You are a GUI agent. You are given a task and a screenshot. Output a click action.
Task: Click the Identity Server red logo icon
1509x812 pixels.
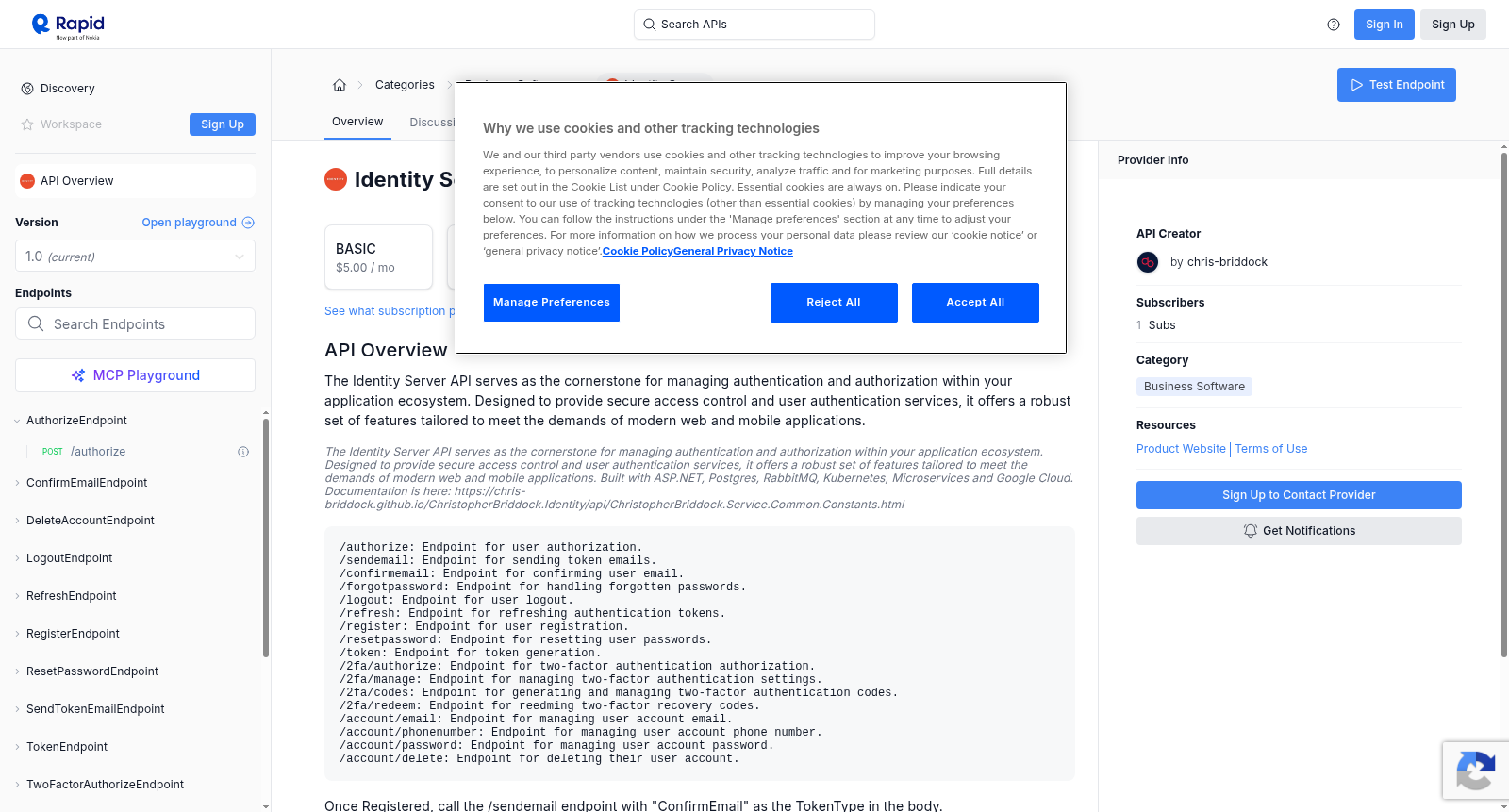336,179
